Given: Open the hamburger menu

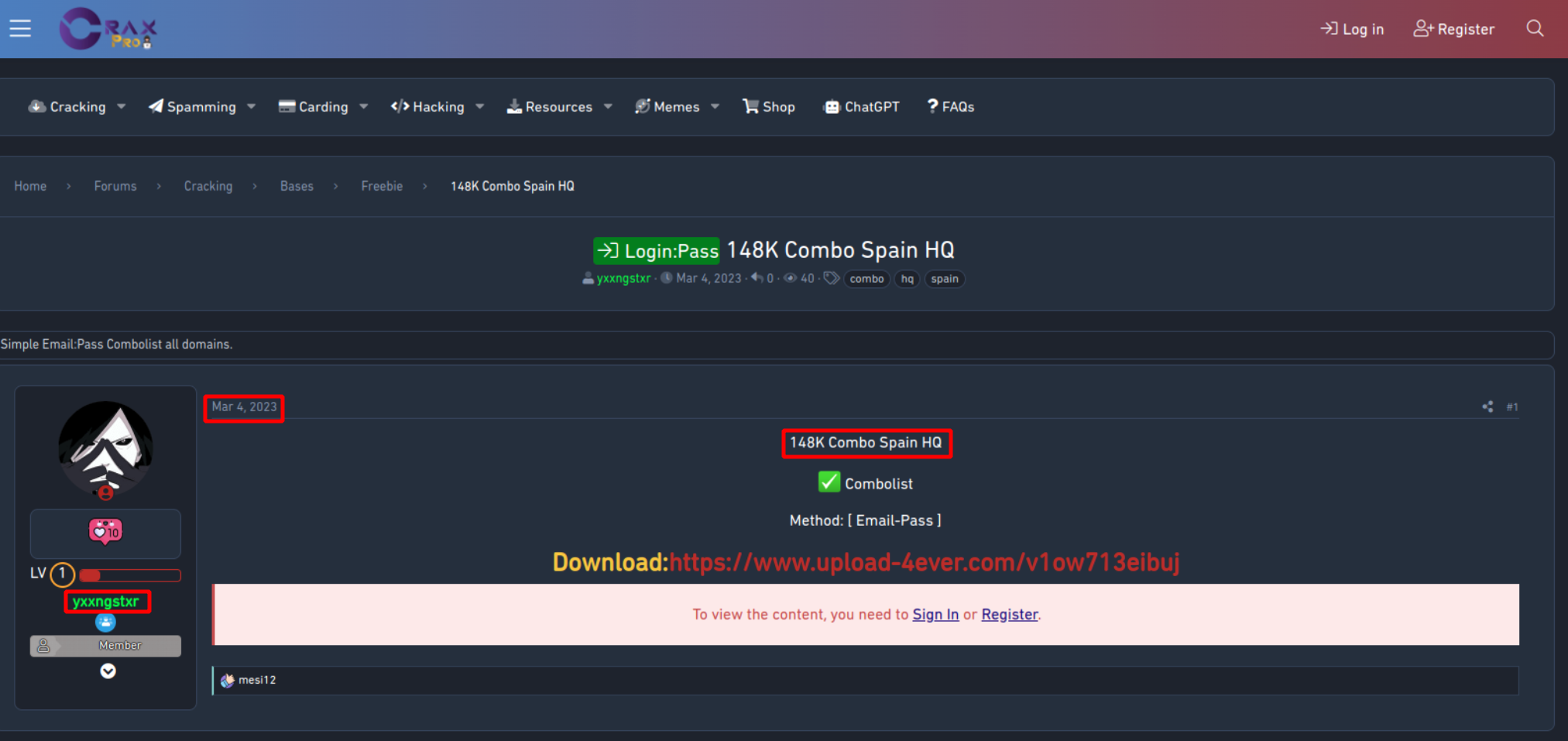Looking at the screenshot, I should (x=20, y=29).
